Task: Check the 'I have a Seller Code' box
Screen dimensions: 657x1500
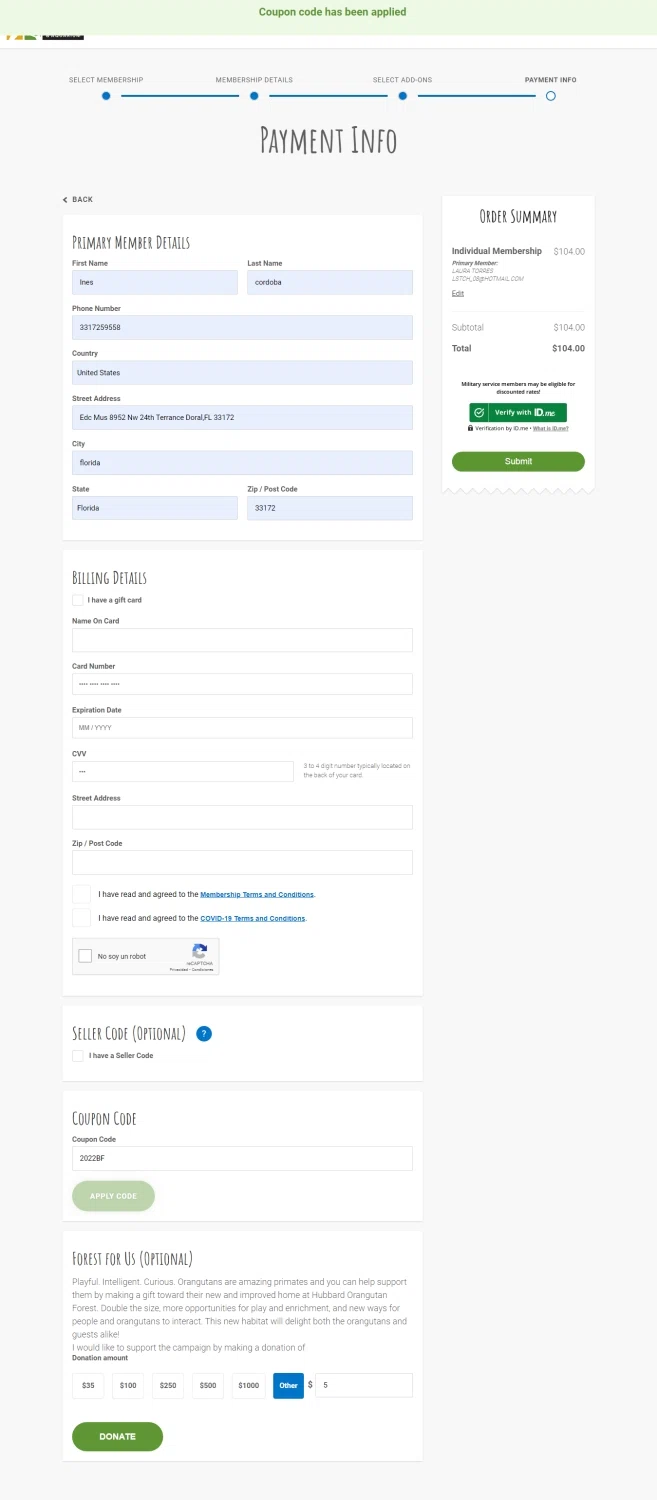Action: [78, 1056]
